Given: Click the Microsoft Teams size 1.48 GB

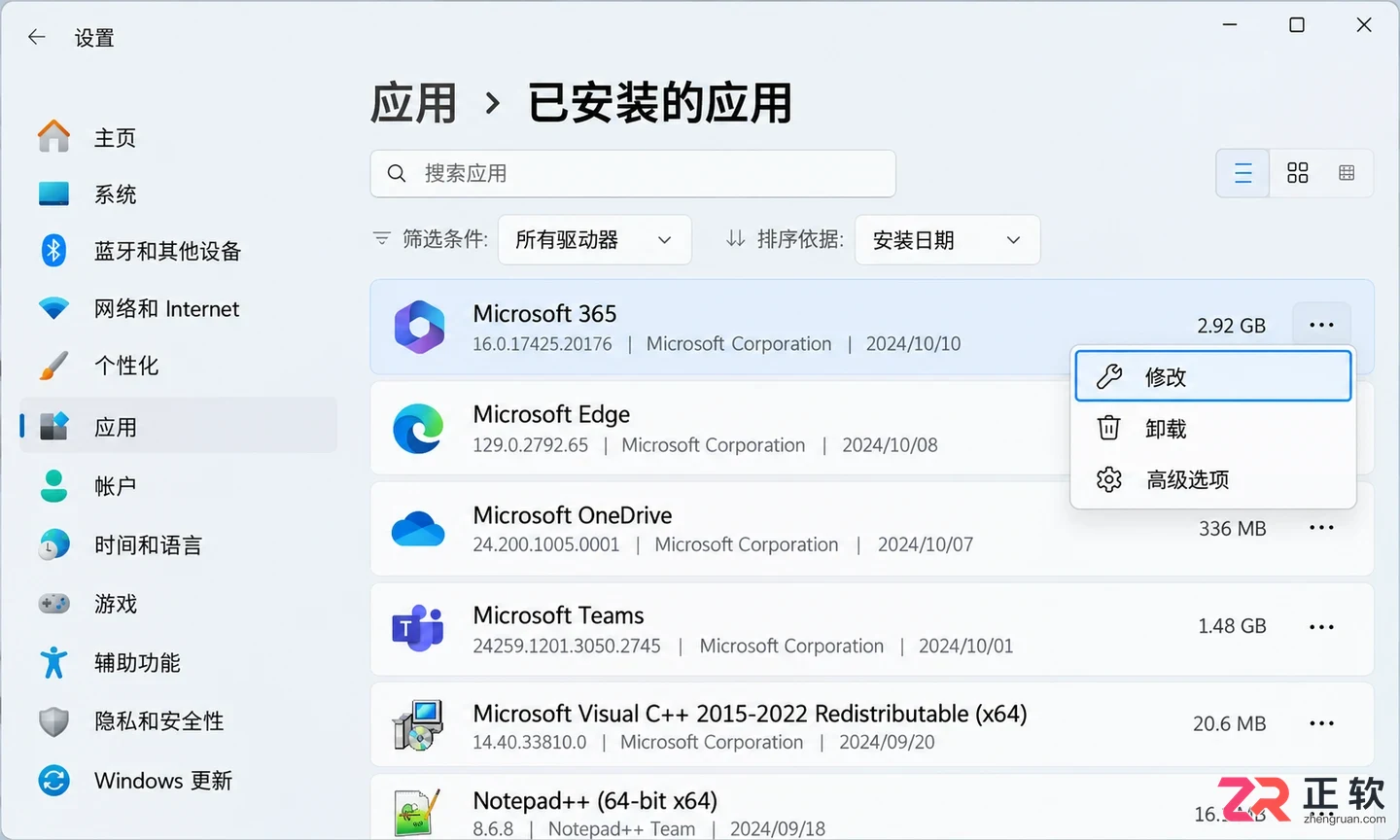Looking at the screenshot, I should pyautogui.click(x=1232, y=626).
